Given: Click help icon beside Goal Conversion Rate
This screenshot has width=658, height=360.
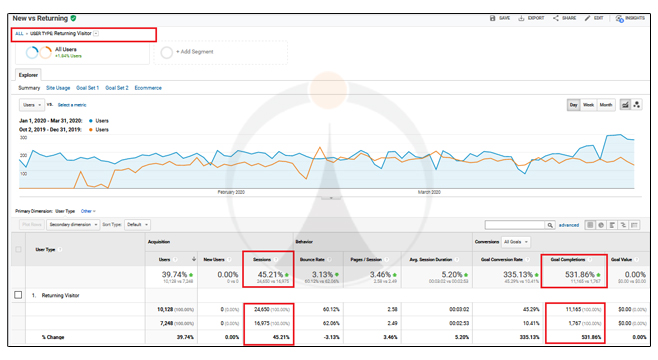Looking at the screenshot, I should [528, 260].
